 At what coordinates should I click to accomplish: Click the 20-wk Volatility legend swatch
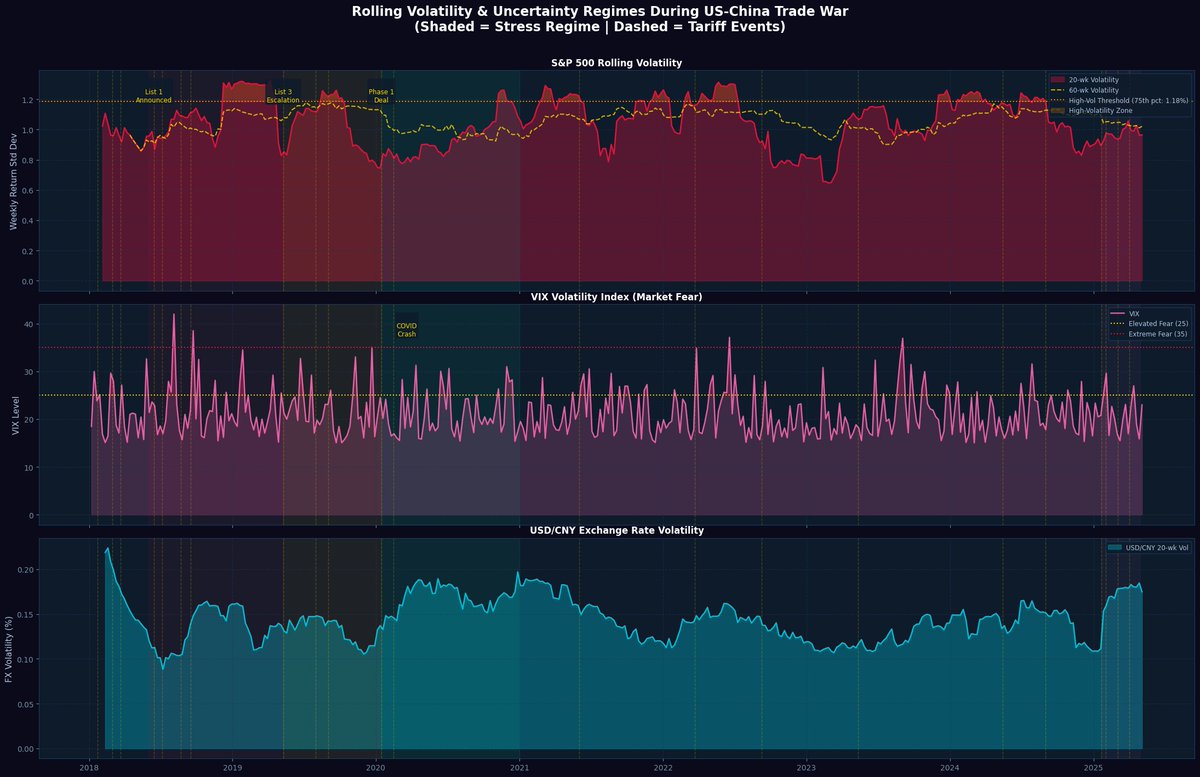(x=1057, y=80)
